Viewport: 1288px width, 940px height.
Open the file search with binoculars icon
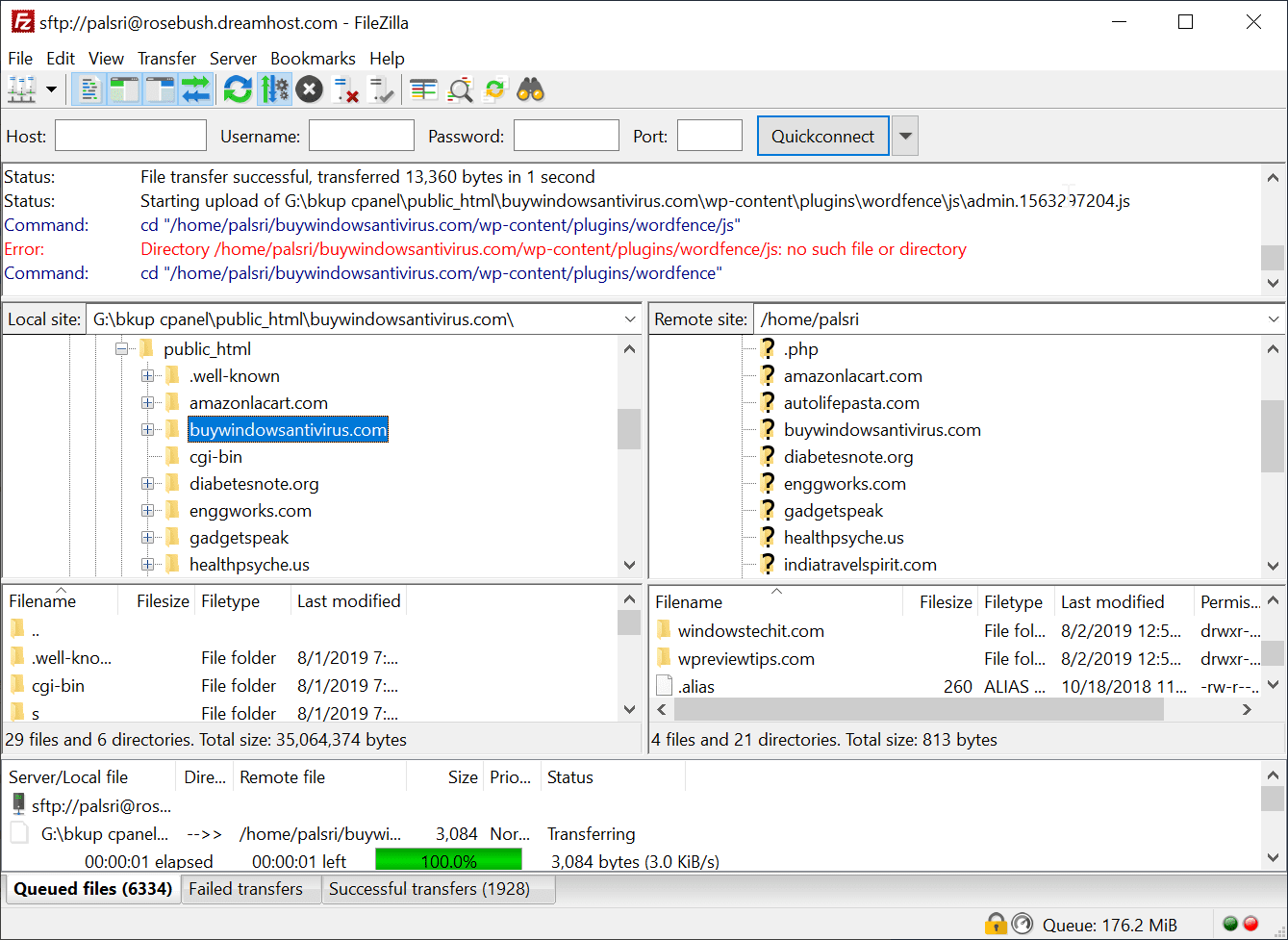tap(531, 89)
